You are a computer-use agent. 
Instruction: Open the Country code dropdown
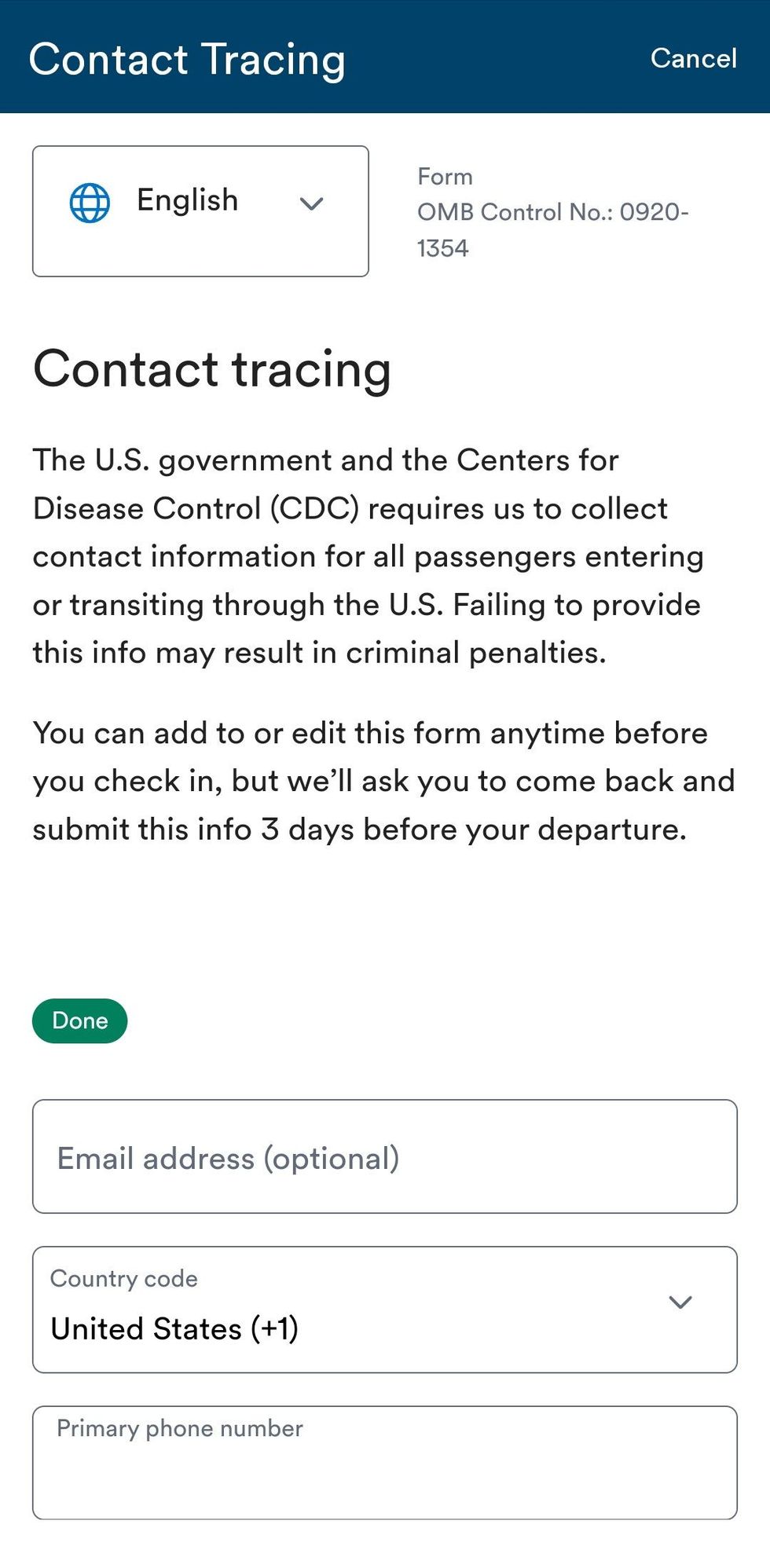click(x=384, y=1310)
